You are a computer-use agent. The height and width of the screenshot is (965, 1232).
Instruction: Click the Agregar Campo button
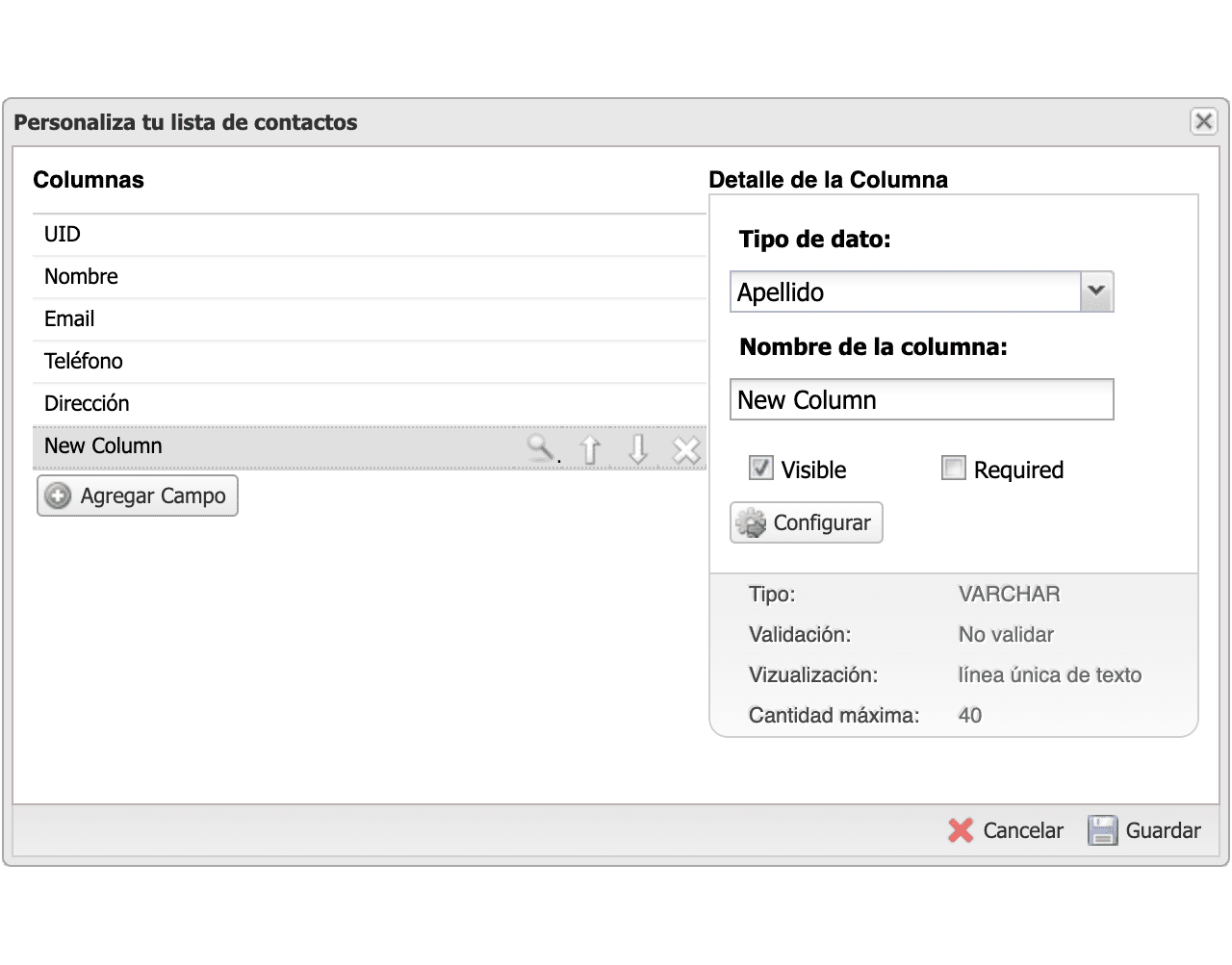tap(138, 495)
